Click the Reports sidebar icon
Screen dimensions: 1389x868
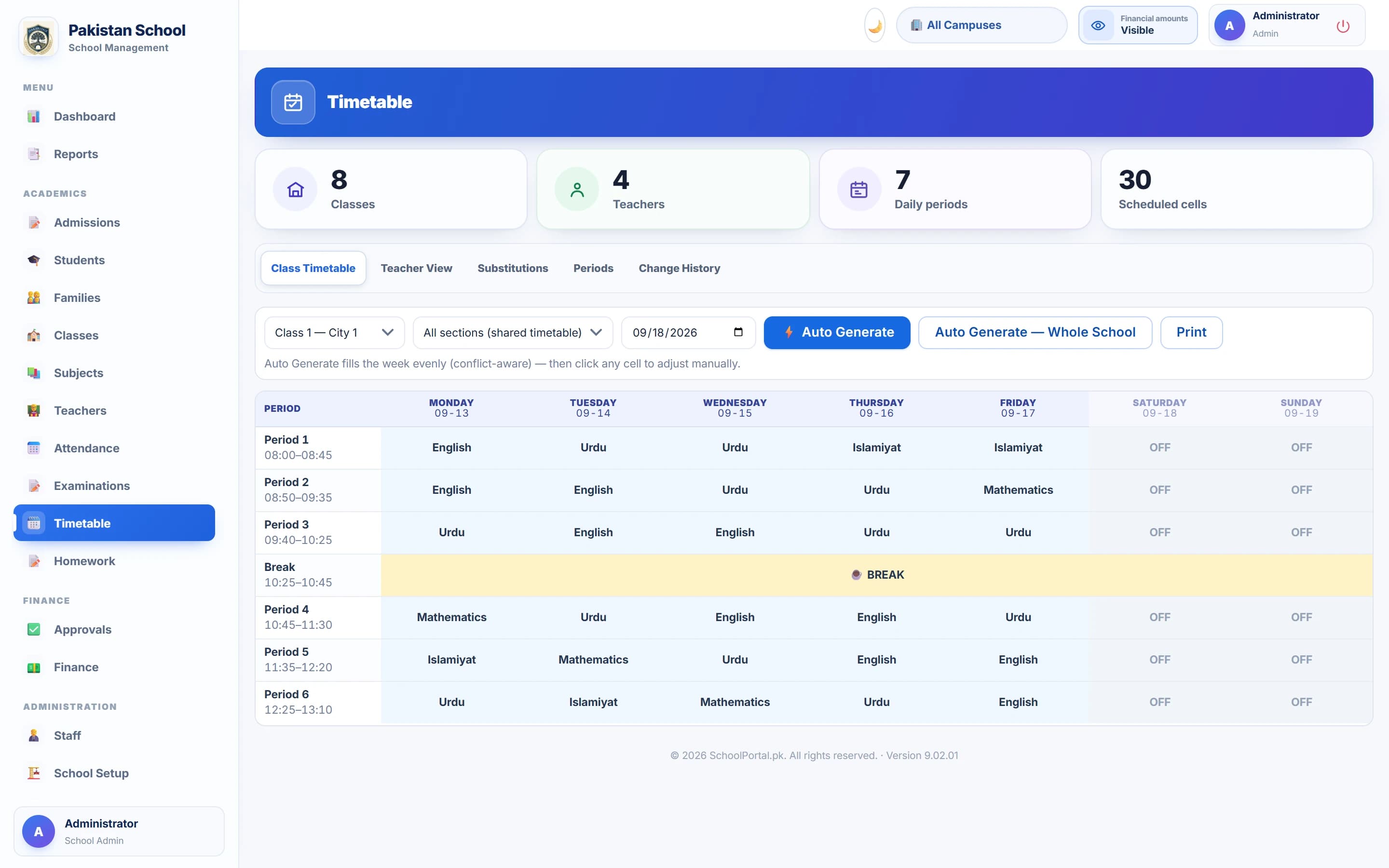(x=34, y=154)
